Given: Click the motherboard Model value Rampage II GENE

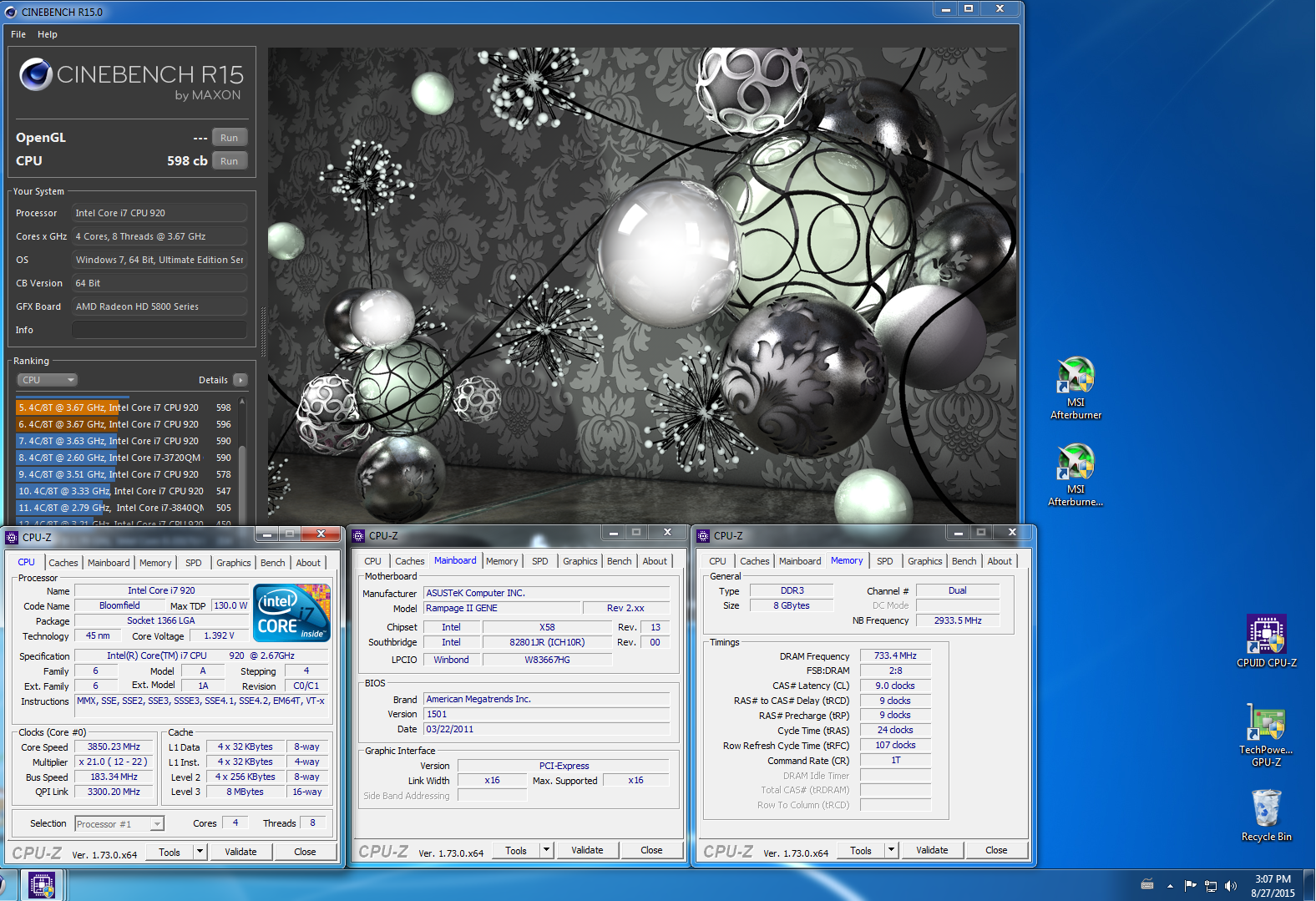Looking at the screenshot, I should [x=503, y=608].
